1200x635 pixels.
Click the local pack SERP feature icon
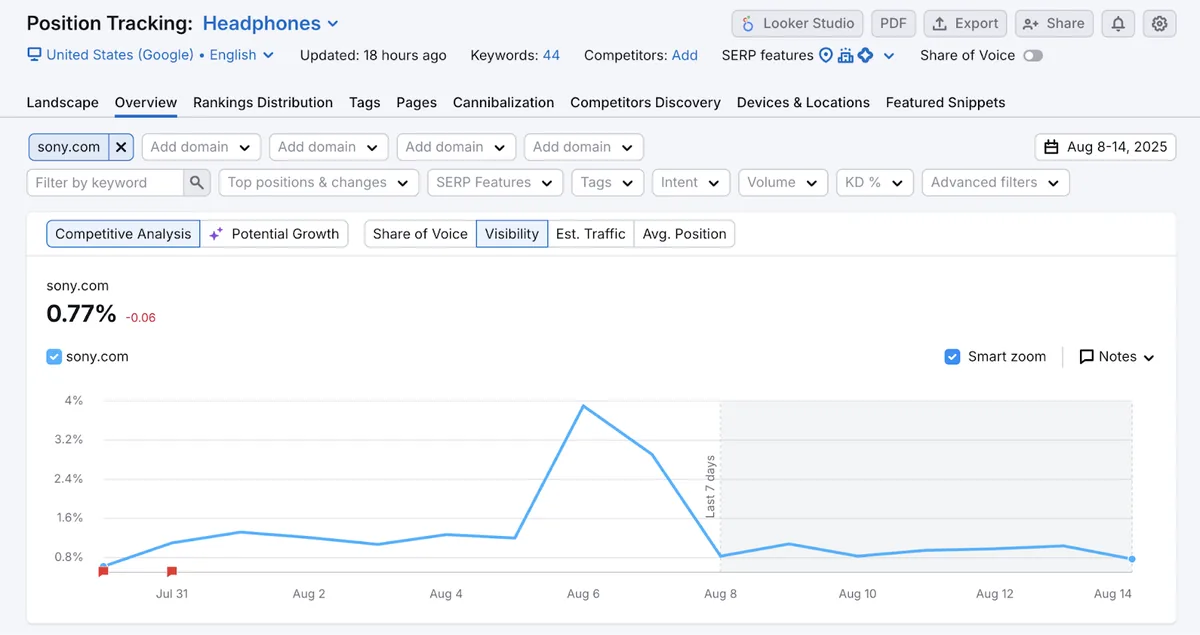[x=846, y=55]
